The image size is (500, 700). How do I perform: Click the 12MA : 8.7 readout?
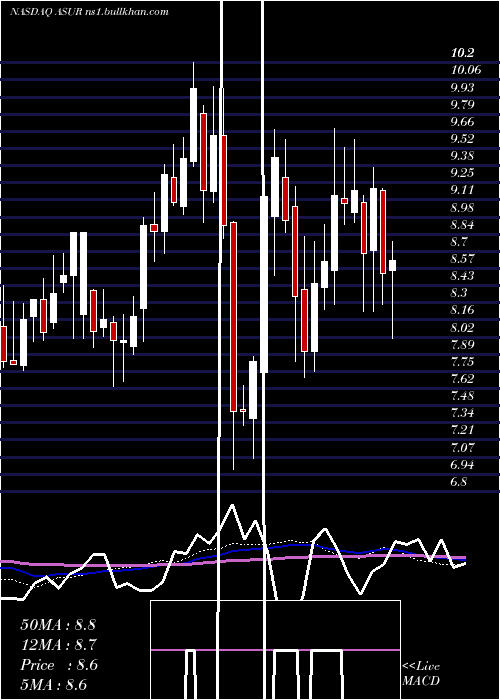[x=58, y=645]
